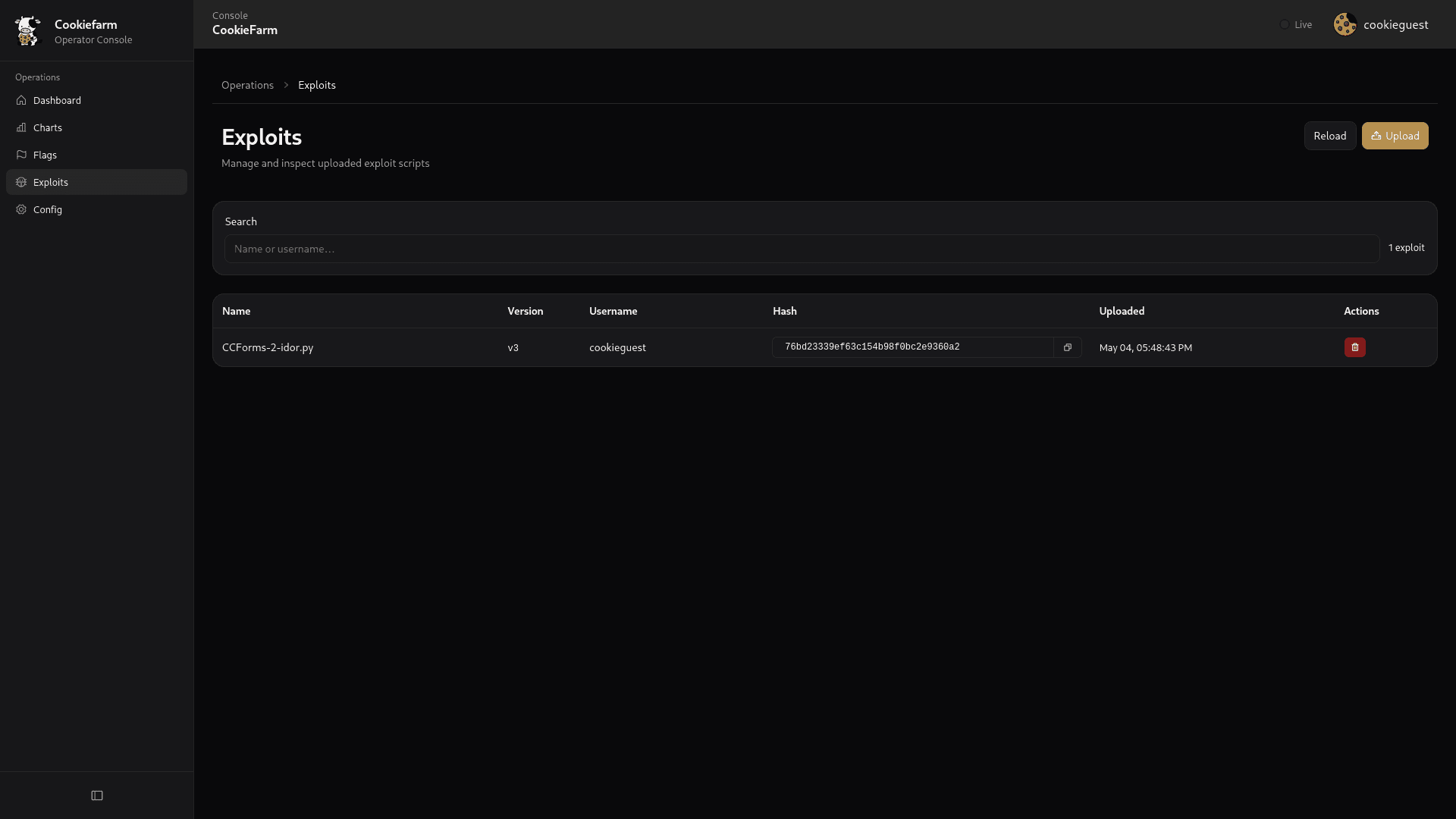Toggle the Live status indicator
This screenshot has width=1456, height=819.
click(1295, 24)
